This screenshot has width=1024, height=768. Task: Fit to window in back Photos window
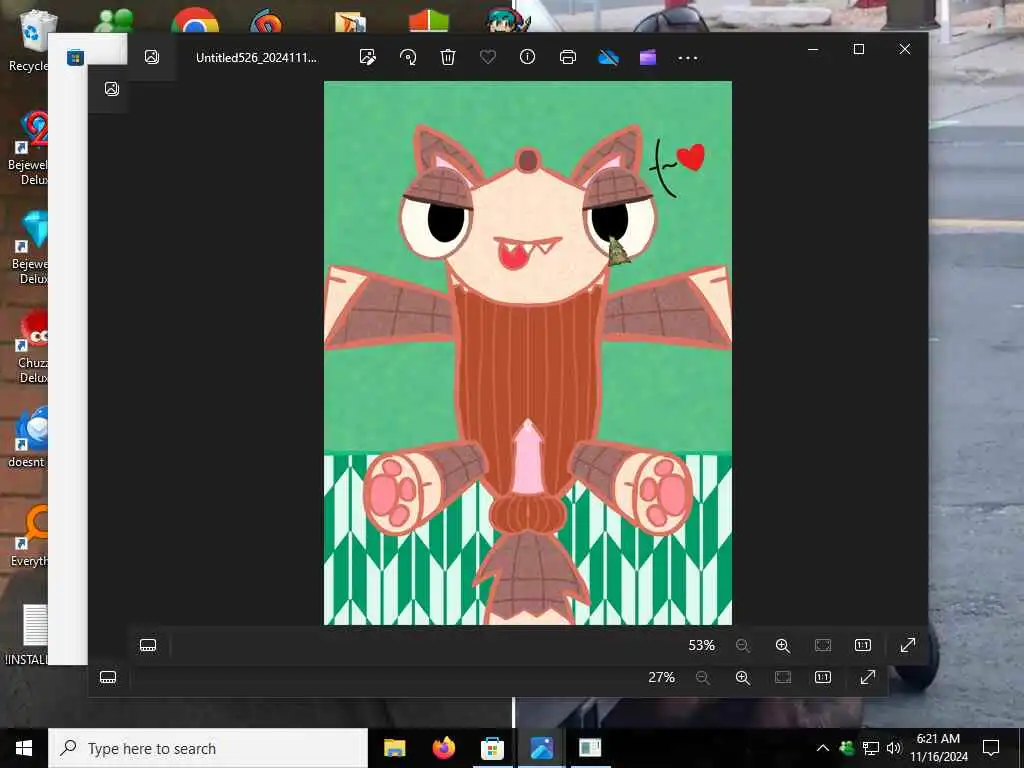pyautogui.click(x=783, y=677)
